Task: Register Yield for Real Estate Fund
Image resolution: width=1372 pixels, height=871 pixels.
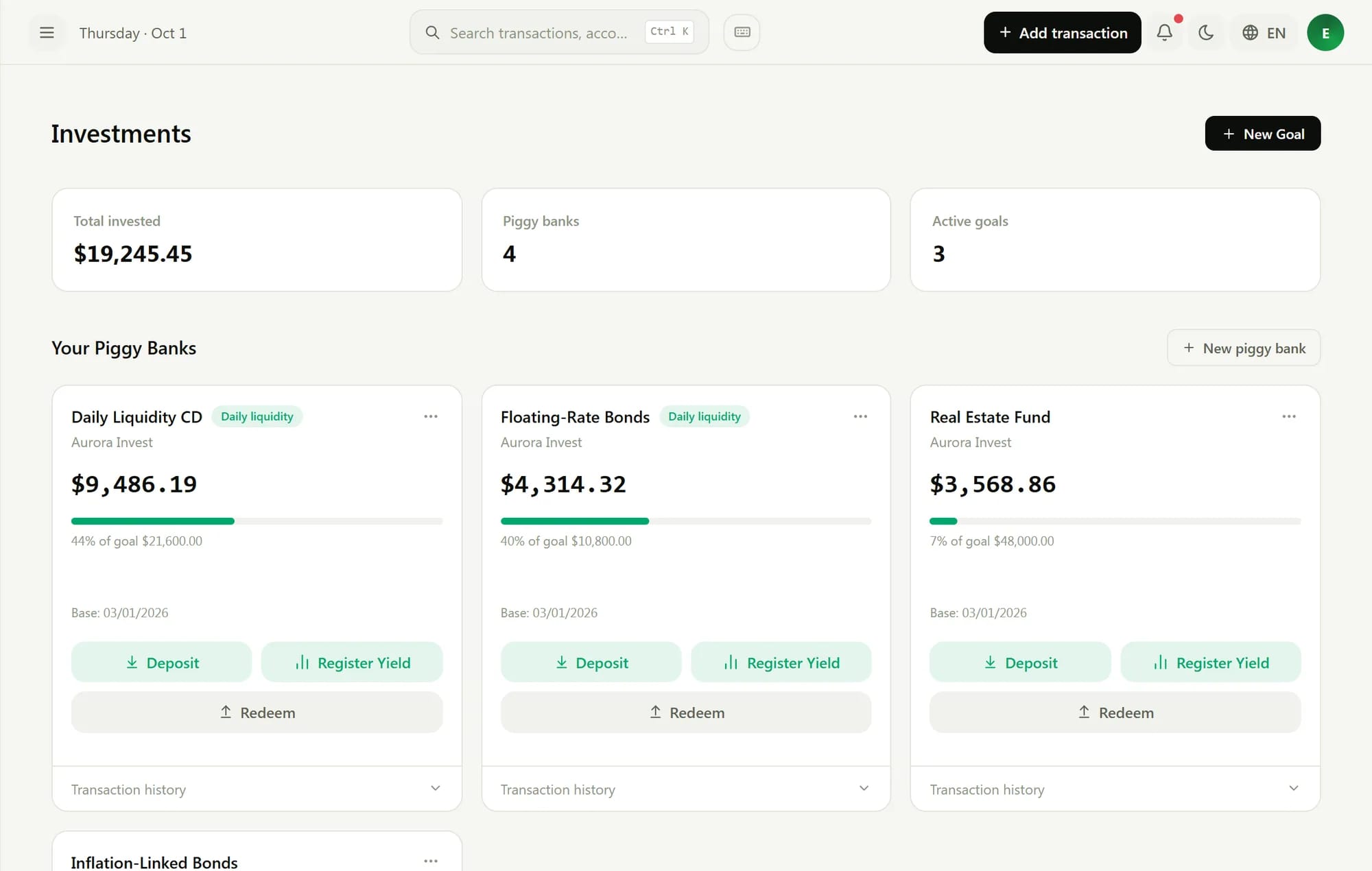Action: coord(1211,663)
